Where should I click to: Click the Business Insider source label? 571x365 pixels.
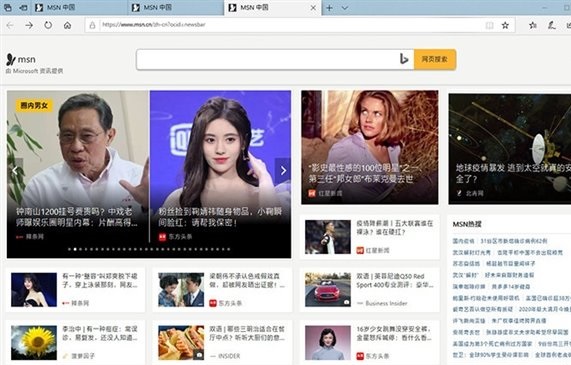[386, 303]
